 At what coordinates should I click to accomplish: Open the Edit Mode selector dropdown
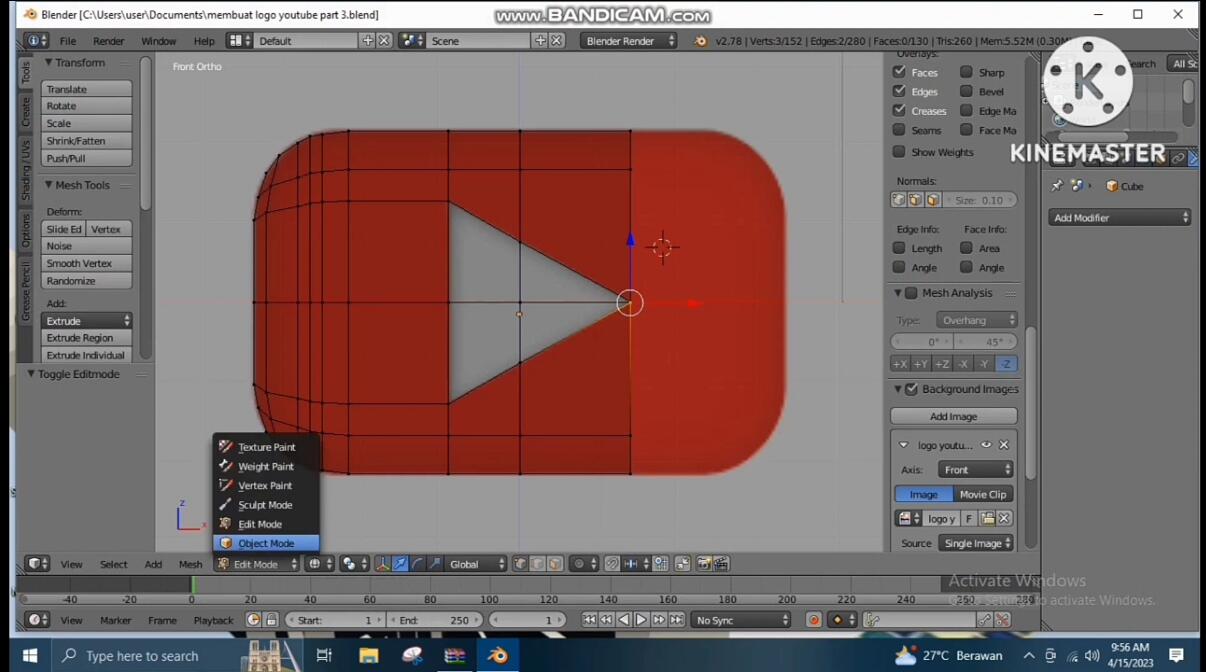[x=256, y=564]
